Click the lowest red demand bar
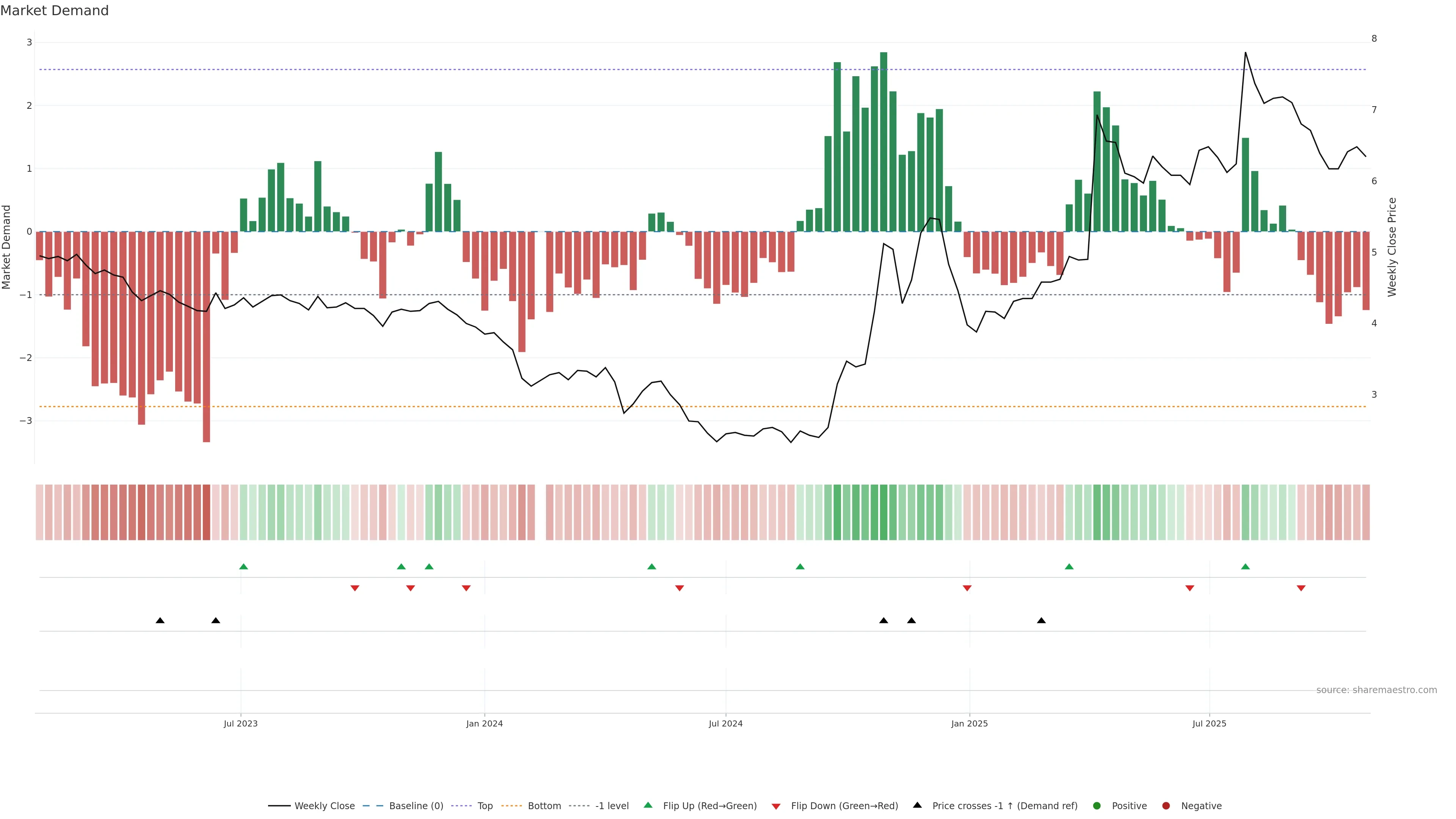The height and width of the screenshot is (819, 1456). pos(206,339)
